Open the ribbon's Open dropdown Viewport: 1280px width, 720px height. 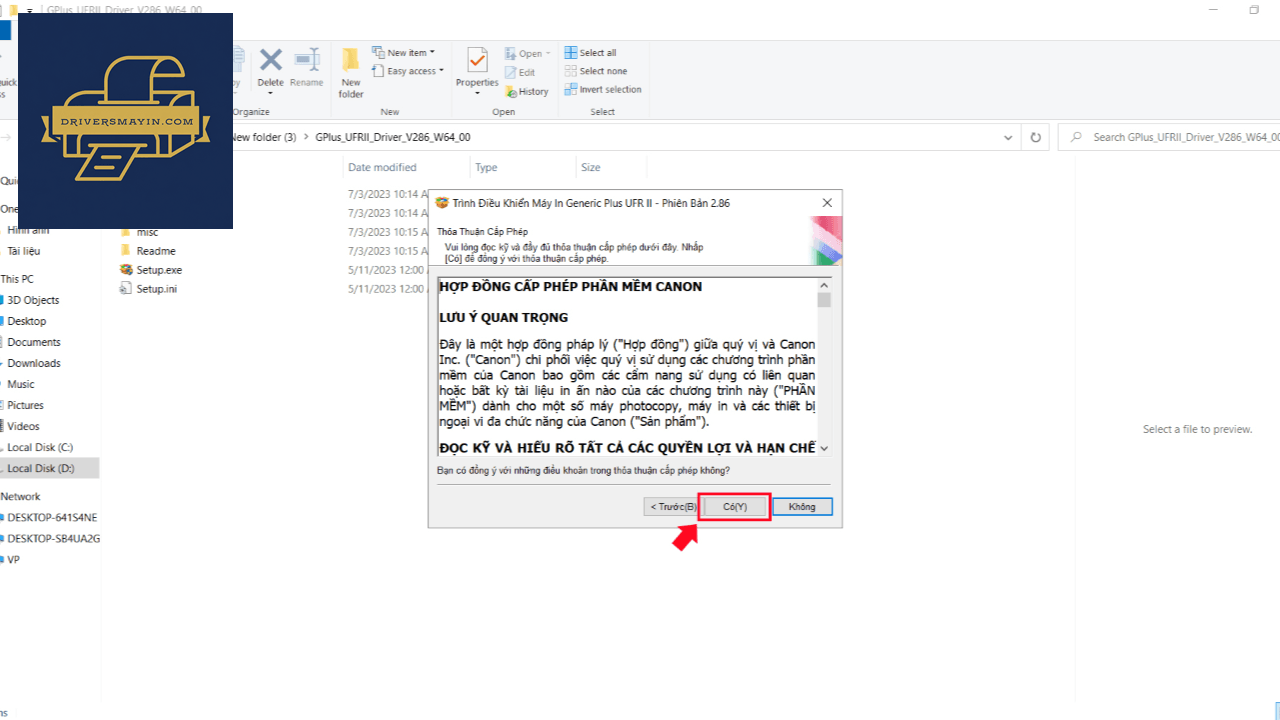[x=526, y=53]
